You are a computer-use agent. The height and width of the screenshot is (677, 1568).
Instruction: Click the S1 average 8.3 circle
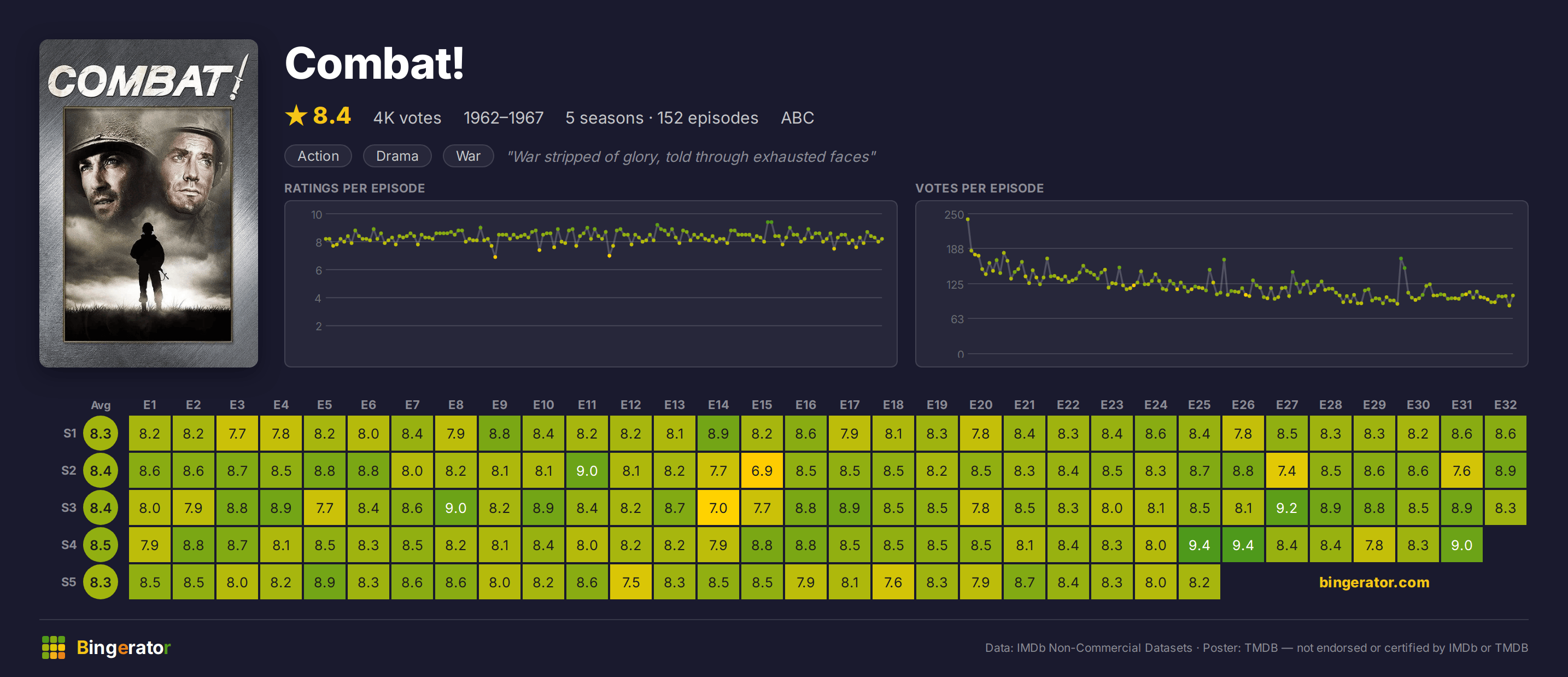click(x=101, y=434)
